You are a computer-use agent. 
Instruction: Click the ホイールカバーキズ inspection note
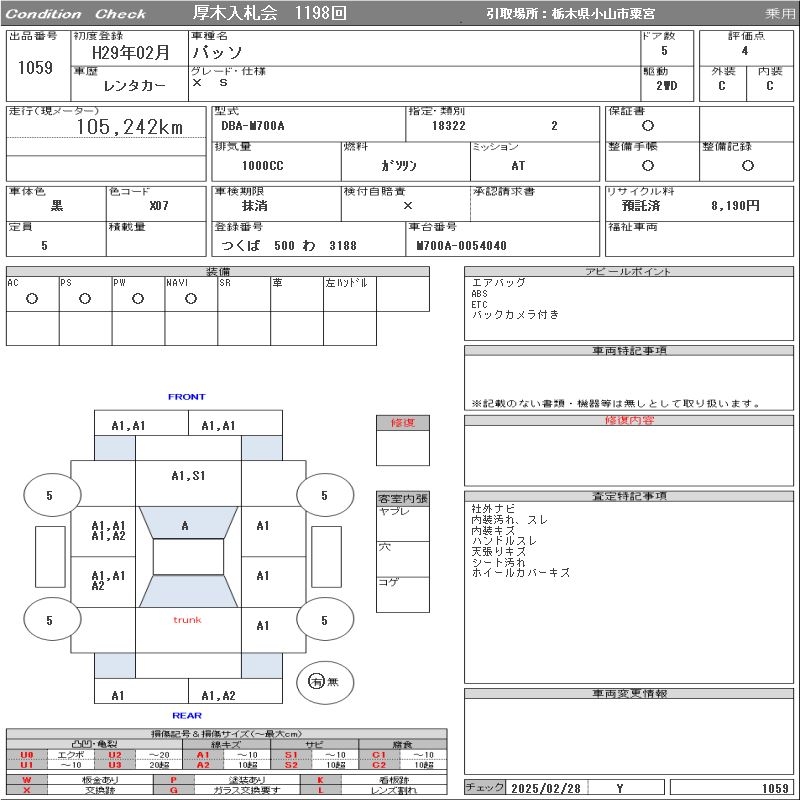click(520, 573)
